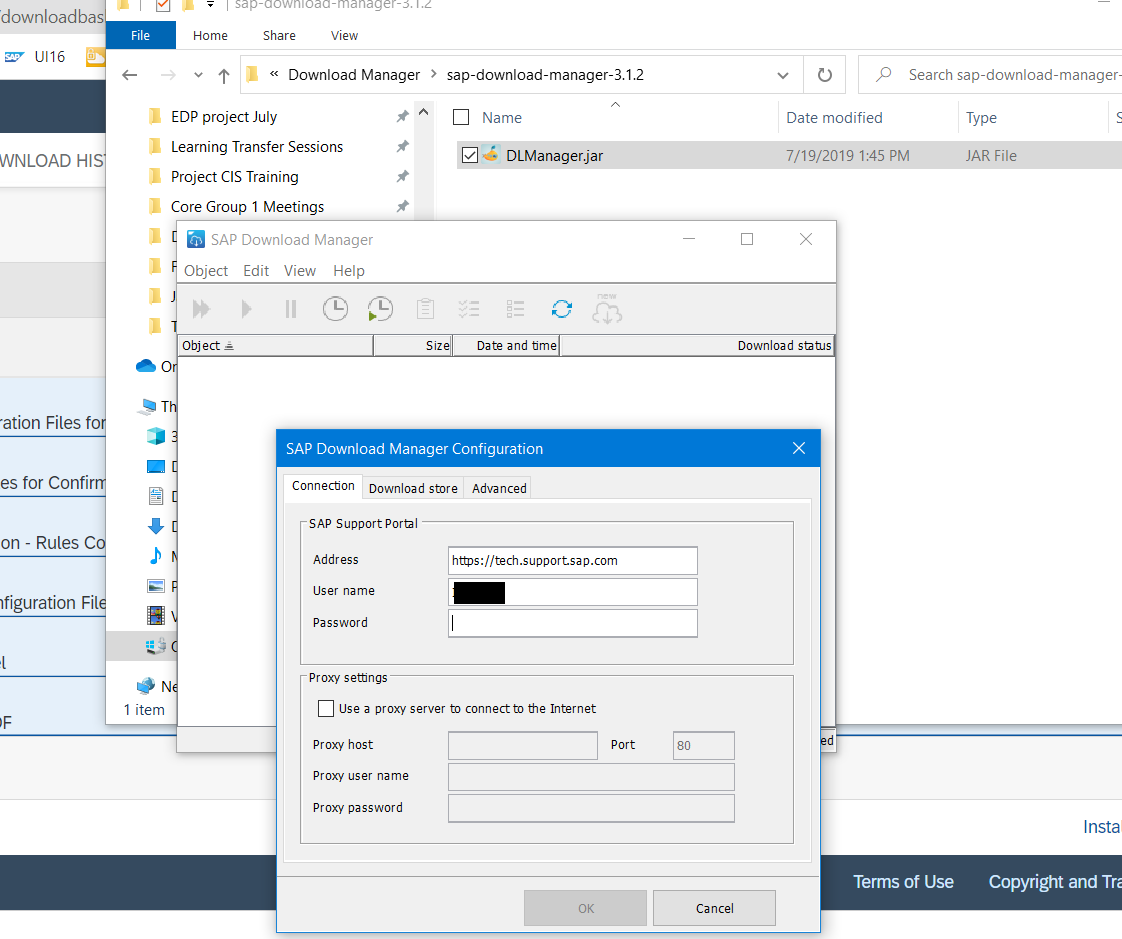Pause downloads using the pause icon

click(291, 309)
